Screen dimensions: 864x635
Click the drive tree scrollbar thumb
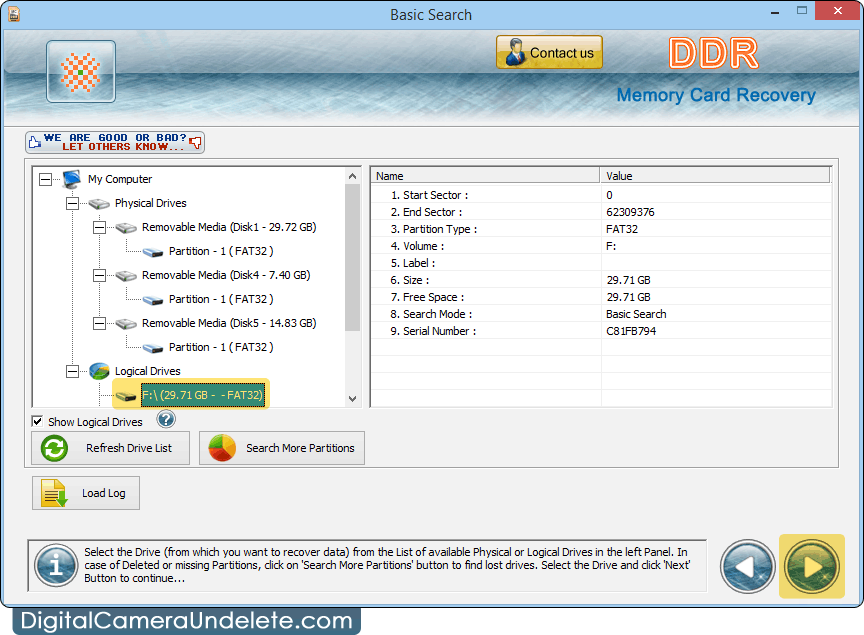click(x=353, y=257)
